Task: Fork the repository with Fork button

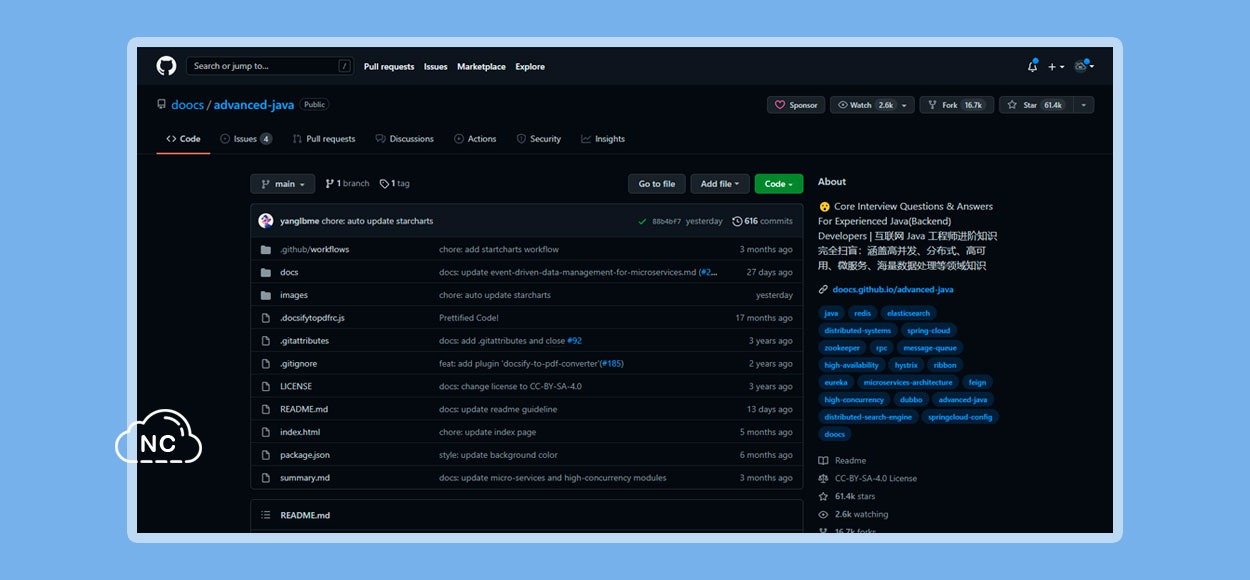Action: coord(956,105)
